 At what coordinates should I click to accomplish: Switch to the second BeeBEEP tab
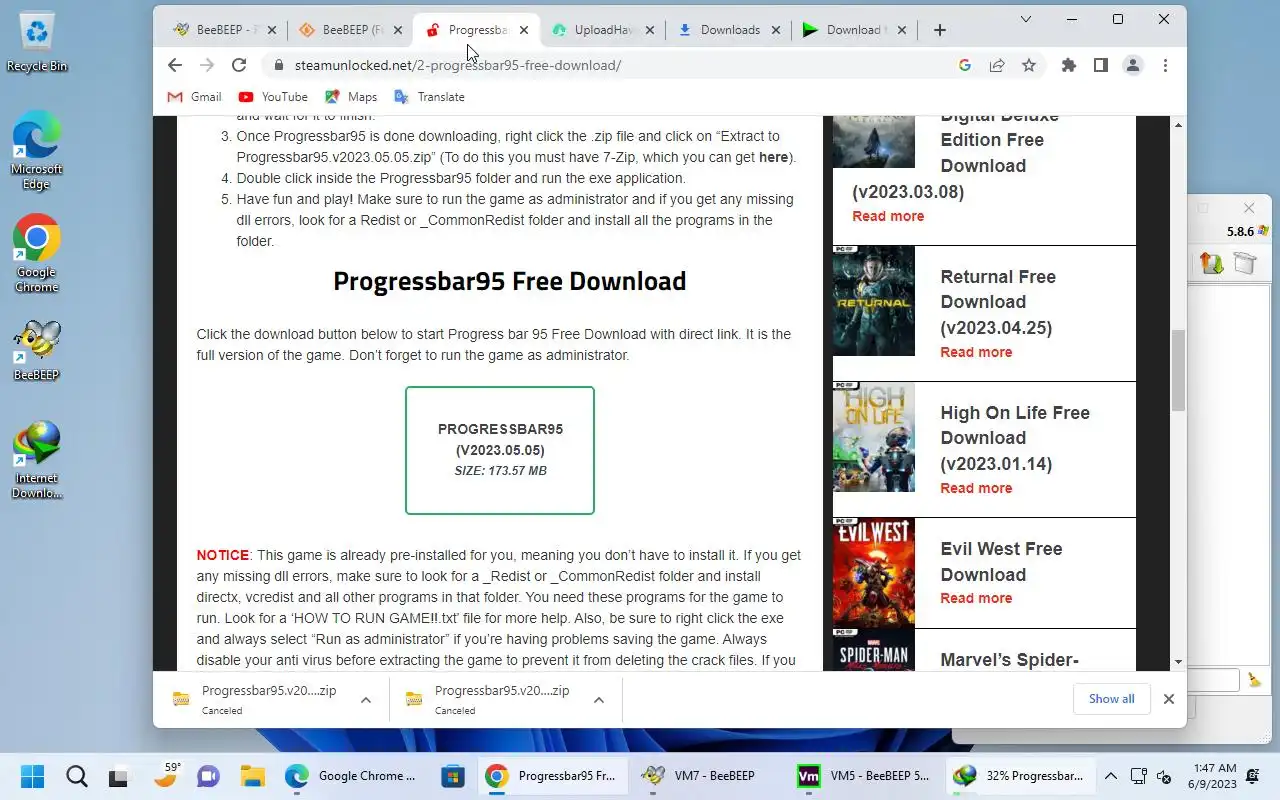(x=351, y=30)
